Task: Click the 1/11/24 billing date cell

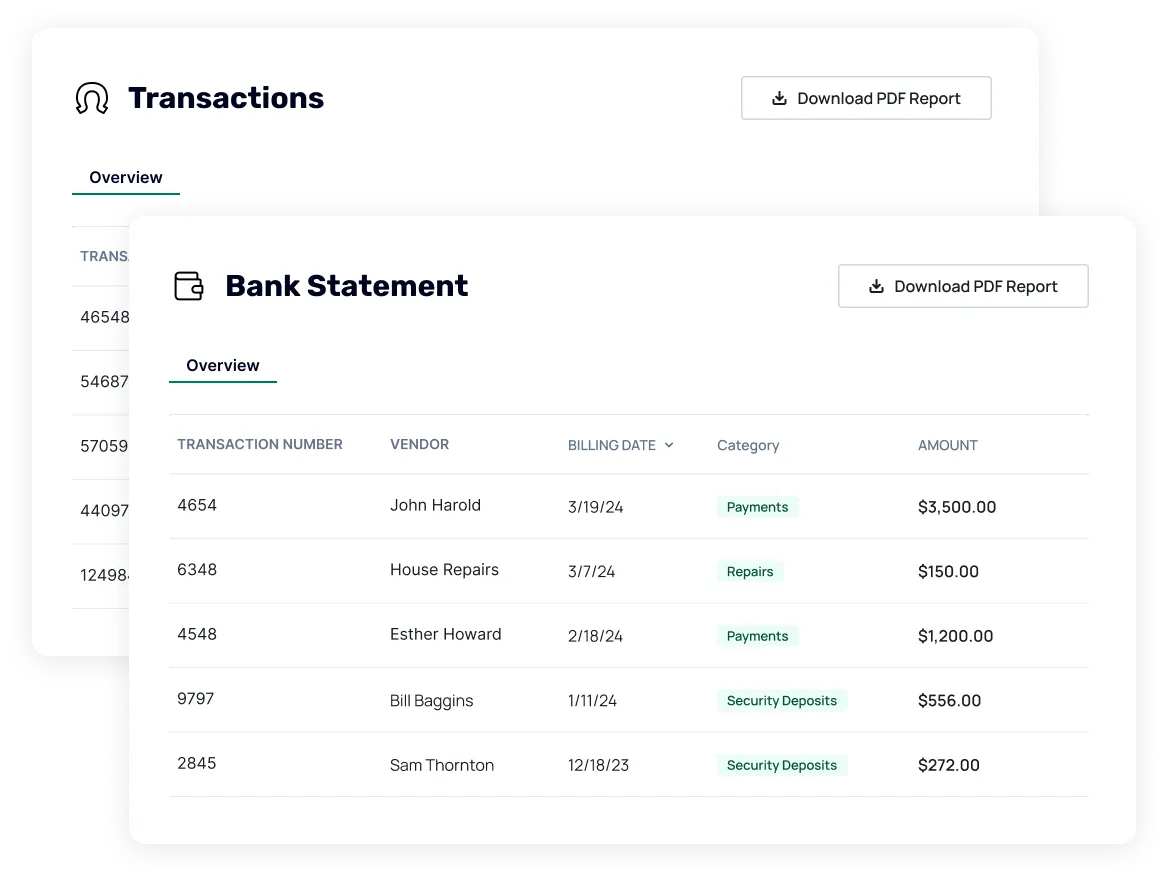Action: point(592,700)
